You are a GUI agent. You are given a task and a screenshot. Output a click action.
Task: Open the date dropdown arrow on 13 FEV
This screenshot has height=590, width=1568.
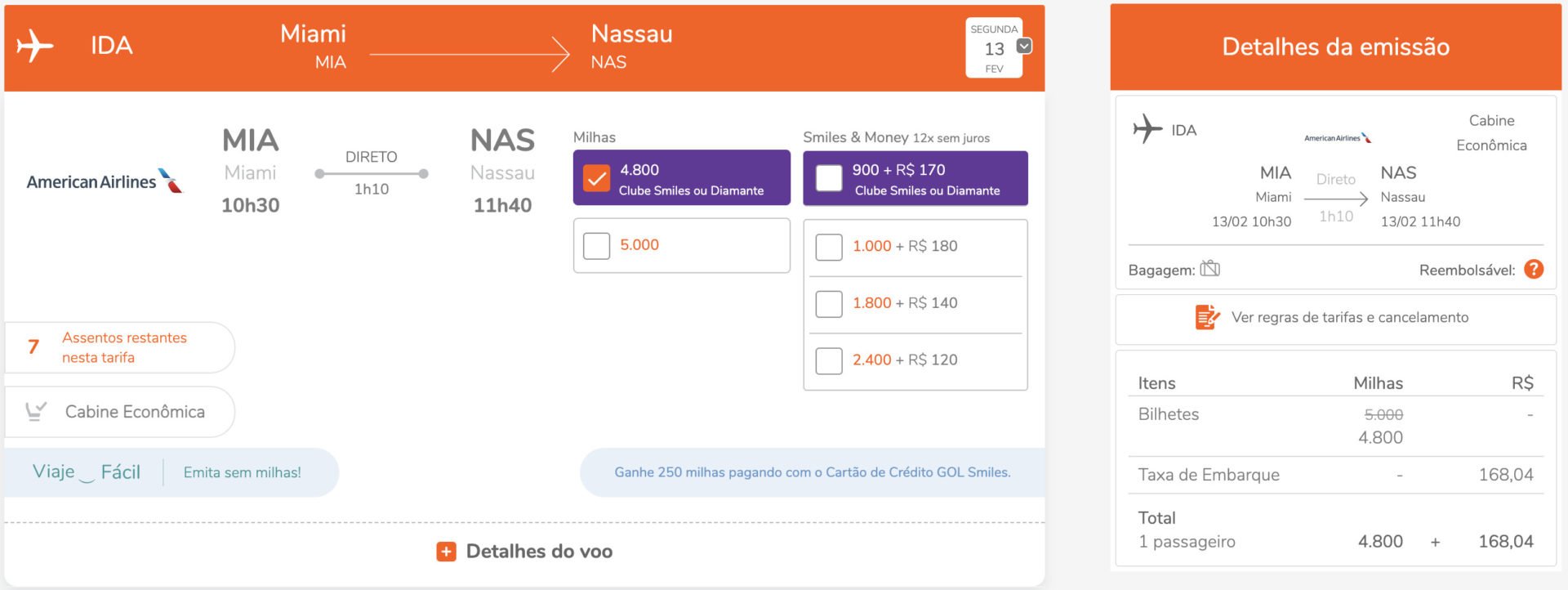(1024, 46)
